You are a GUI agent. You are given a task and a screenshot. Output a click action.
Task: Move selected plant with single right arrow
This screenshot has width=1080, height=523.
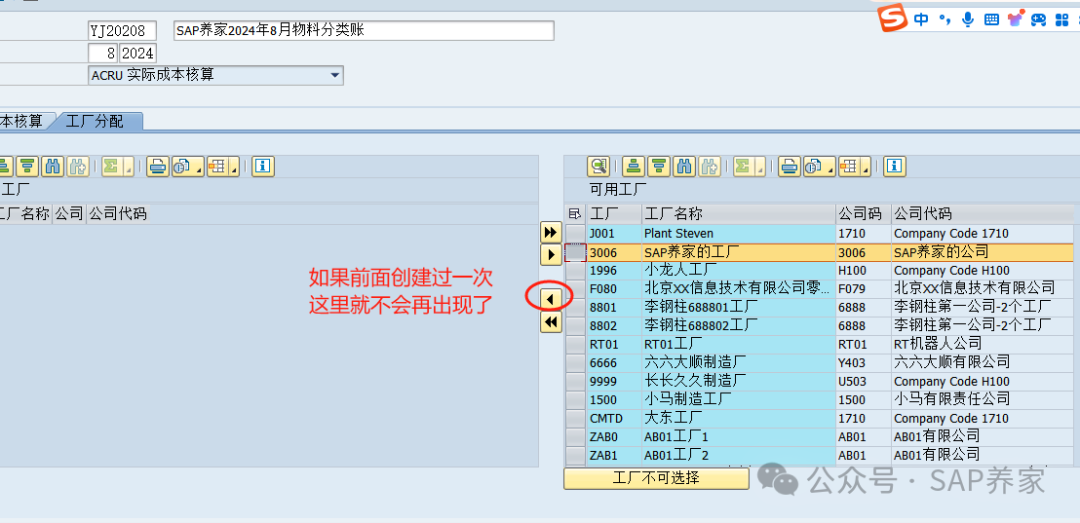tap(551, 255)
